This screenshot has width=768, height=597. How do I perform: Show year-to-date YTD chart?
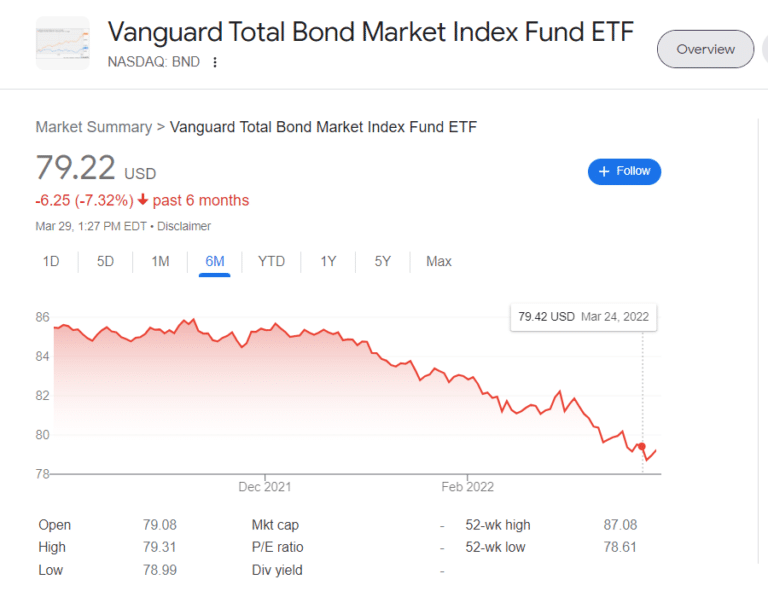point(271,262)
